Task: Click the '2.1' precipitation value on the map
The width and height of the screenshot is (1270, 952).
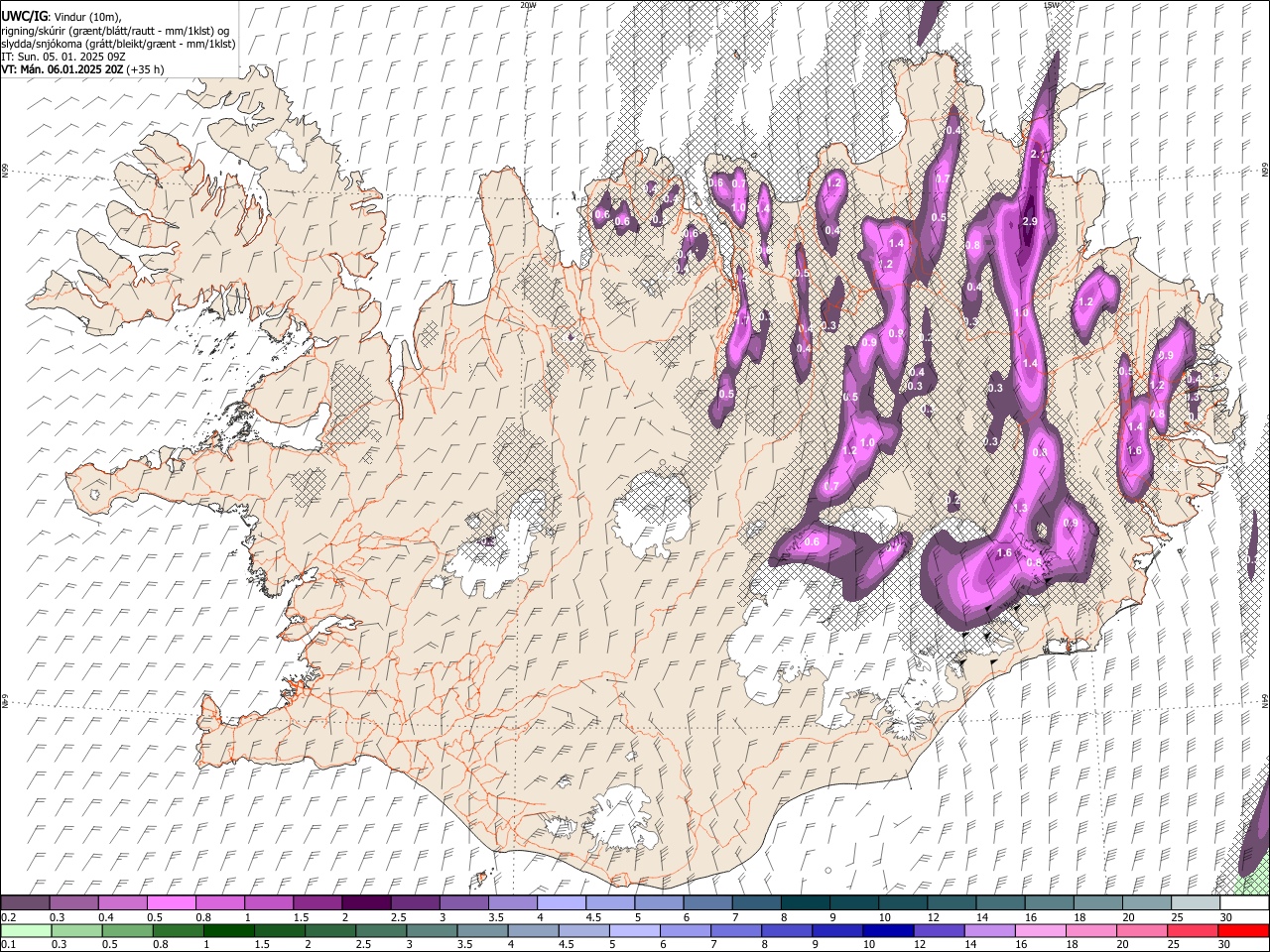Action: [x=1039, y=155]
